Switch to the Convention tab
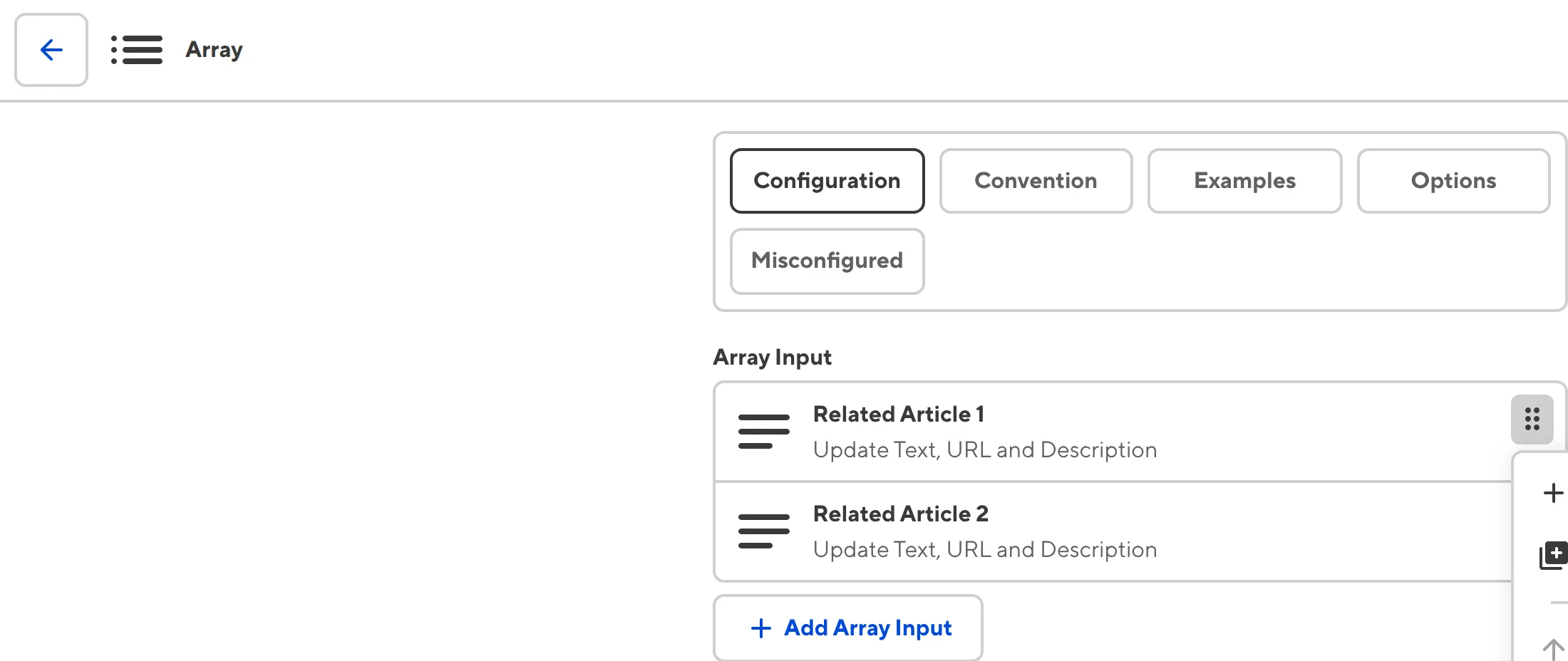Screen dimensions: 1568x661 1036,180
